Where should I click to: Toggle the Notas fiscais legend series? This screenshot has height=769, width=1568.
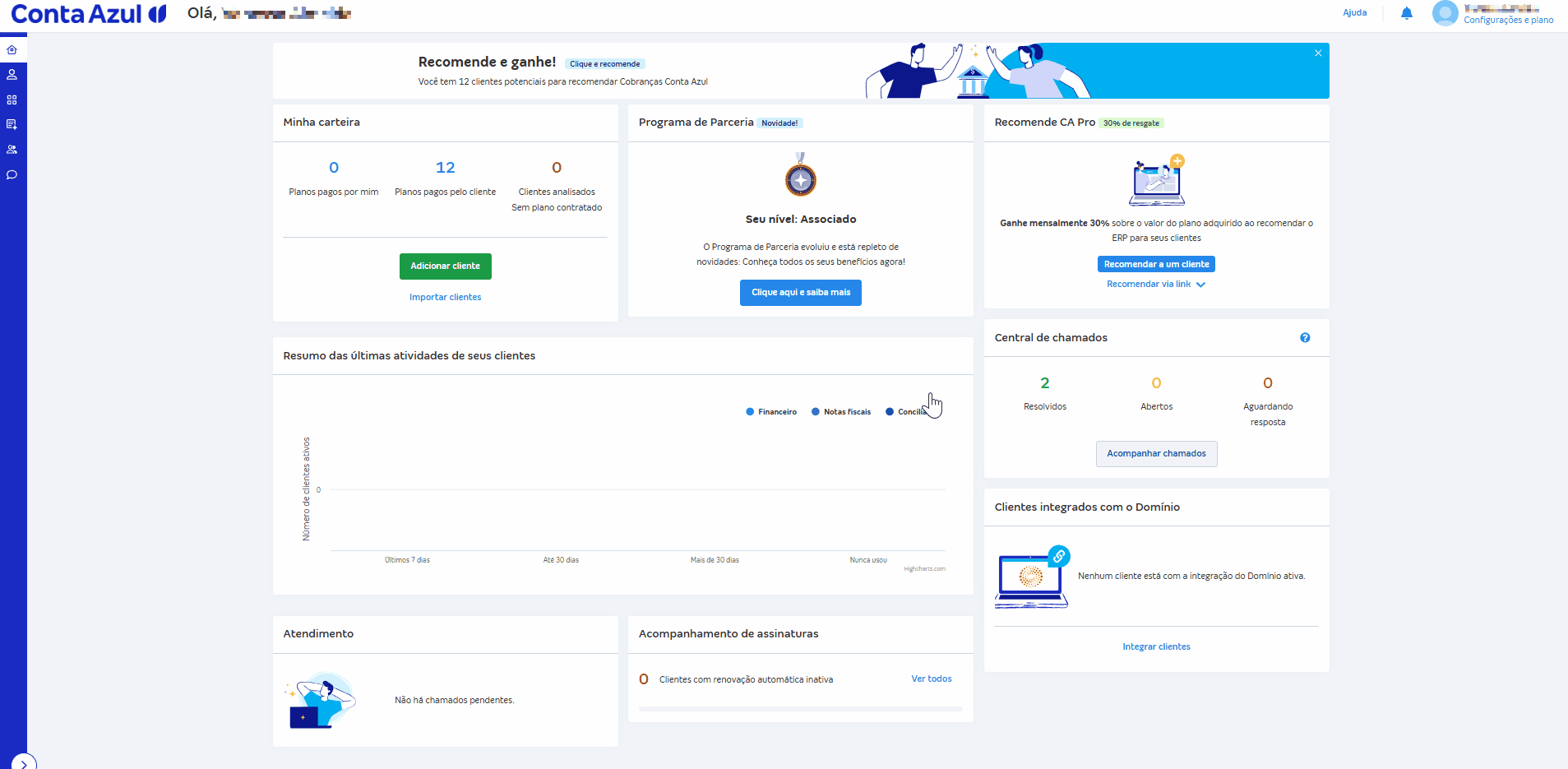tap(841, 412)
